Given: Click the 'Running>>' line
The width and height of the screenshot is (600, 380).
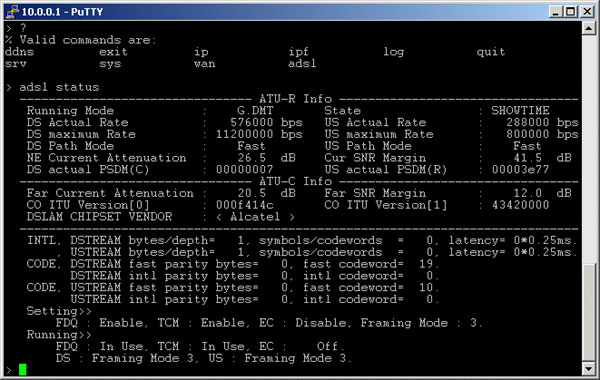Looking at the screenshot, I should point(59,335).
